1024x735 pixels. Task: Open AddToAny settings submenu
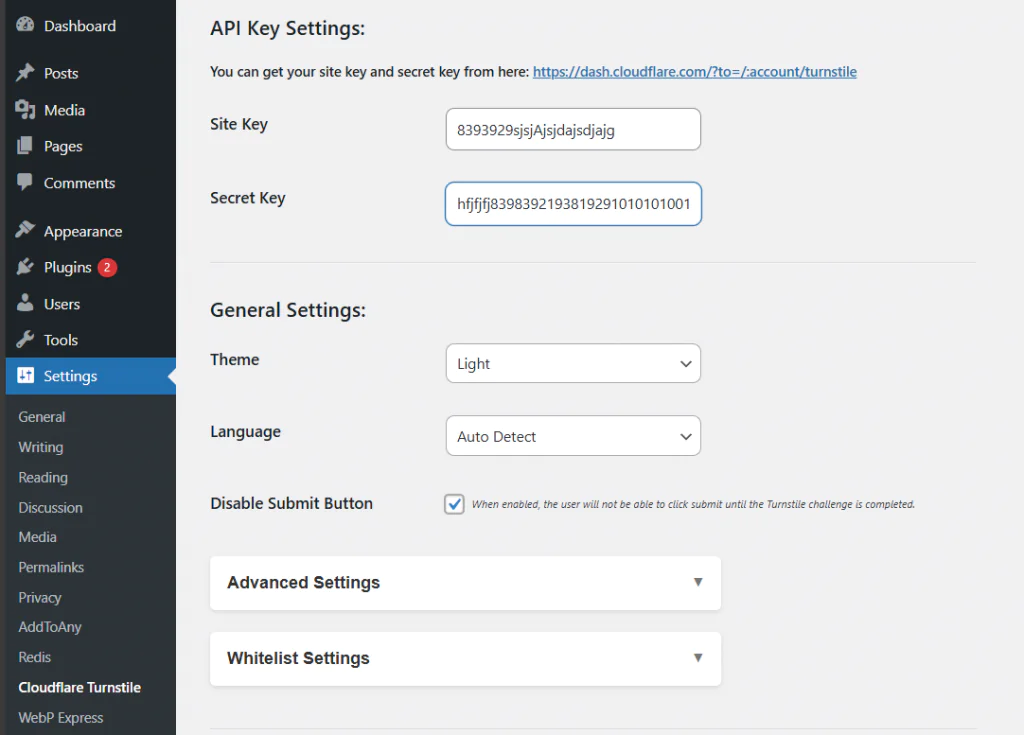pyautogui.click(x=50, y=627)
